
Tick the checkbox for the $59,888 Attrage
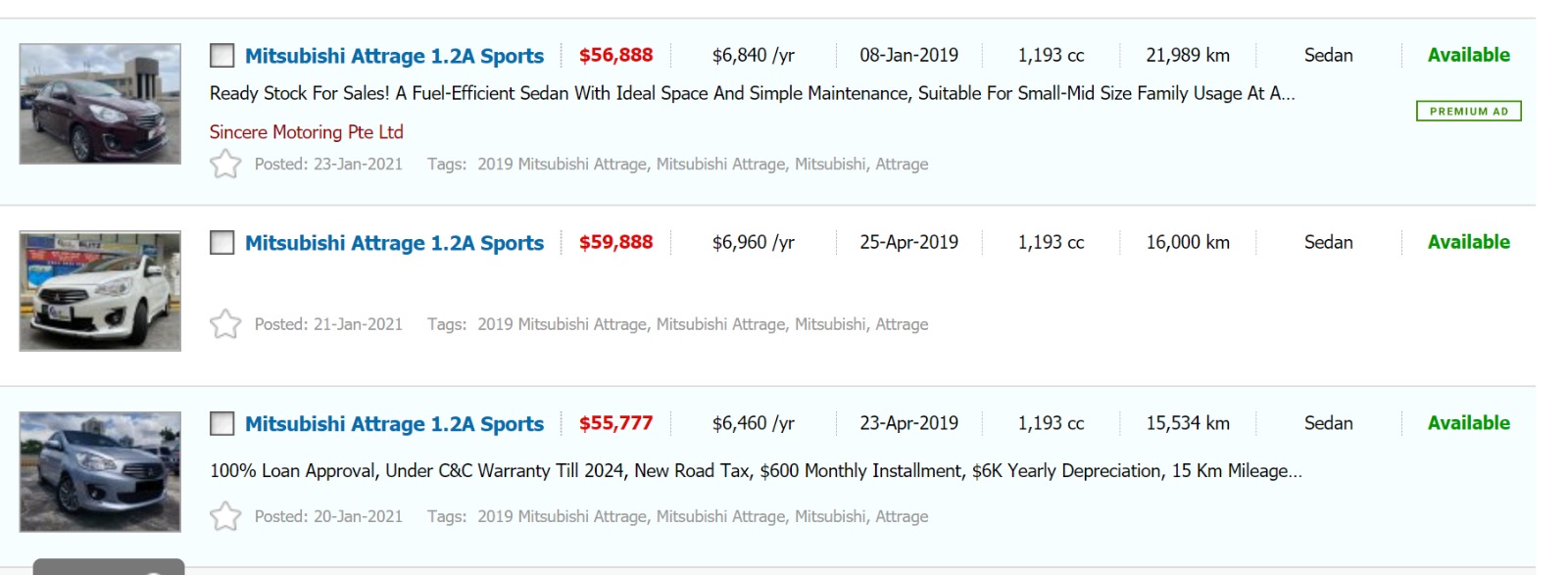click(222, 243)
